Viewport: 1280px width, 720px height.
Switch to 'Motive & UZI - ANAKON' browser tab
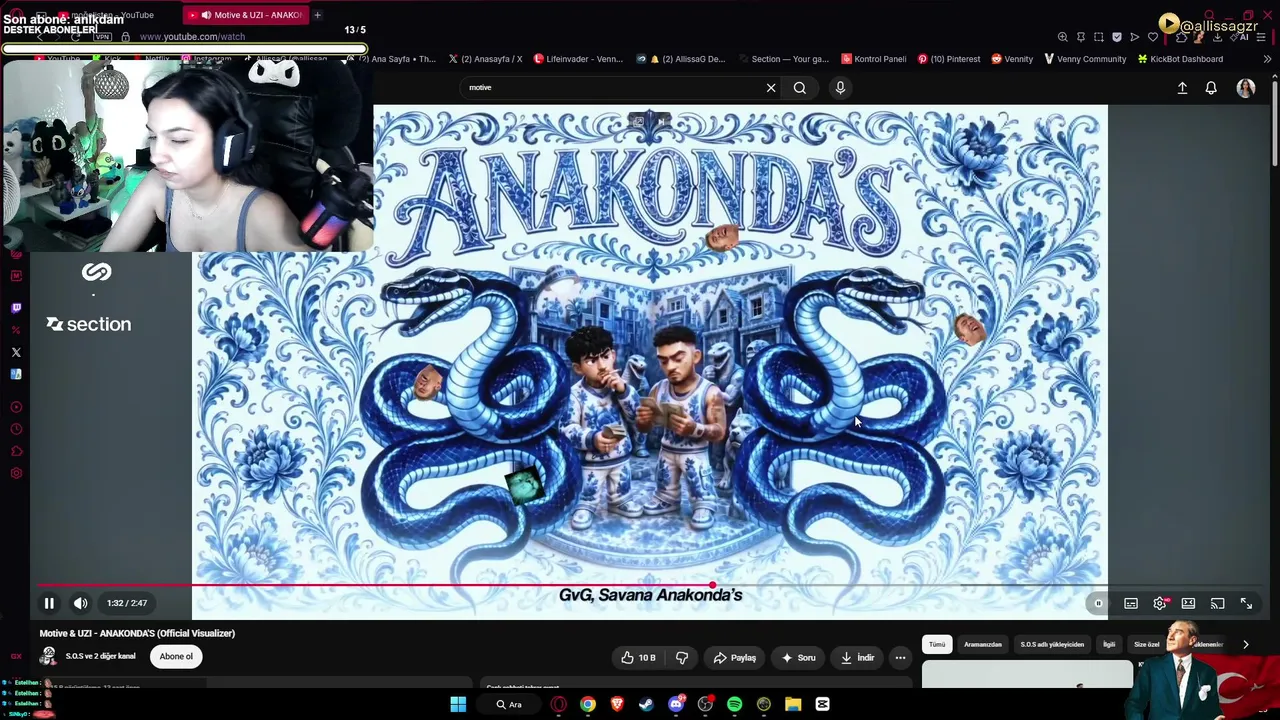pyautogui.click(x=246, y=15)
